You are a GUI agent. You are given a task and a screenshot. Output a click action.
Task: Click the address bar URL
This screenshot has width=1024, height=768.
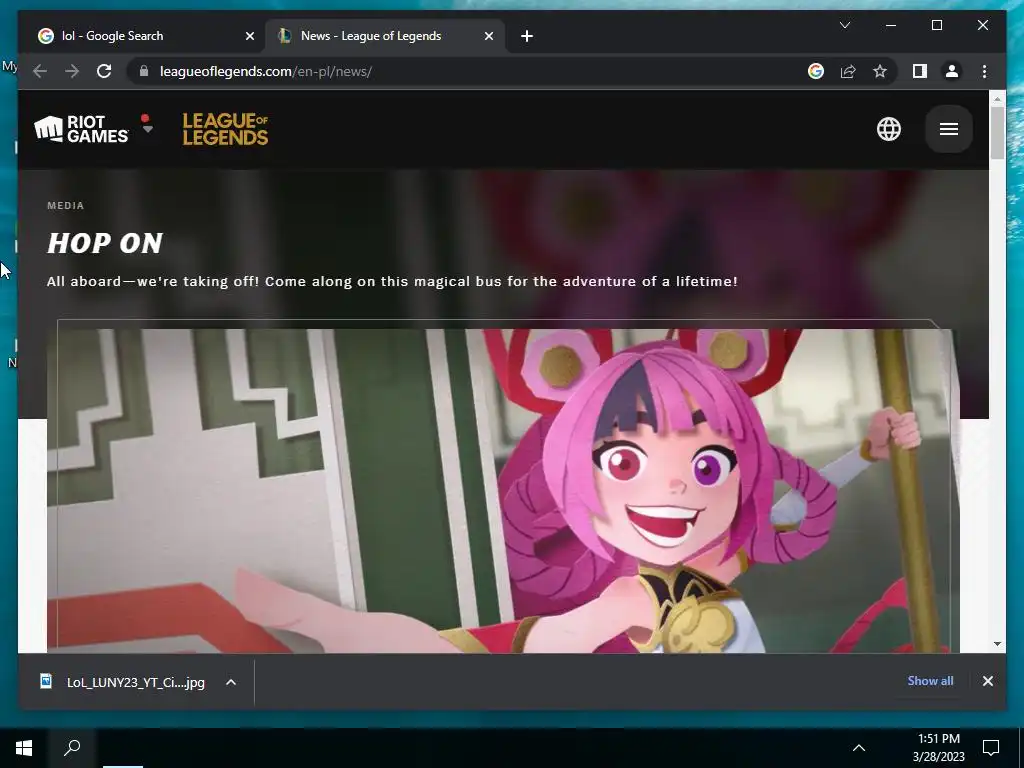pyautogui.click(x=266, y=71)
